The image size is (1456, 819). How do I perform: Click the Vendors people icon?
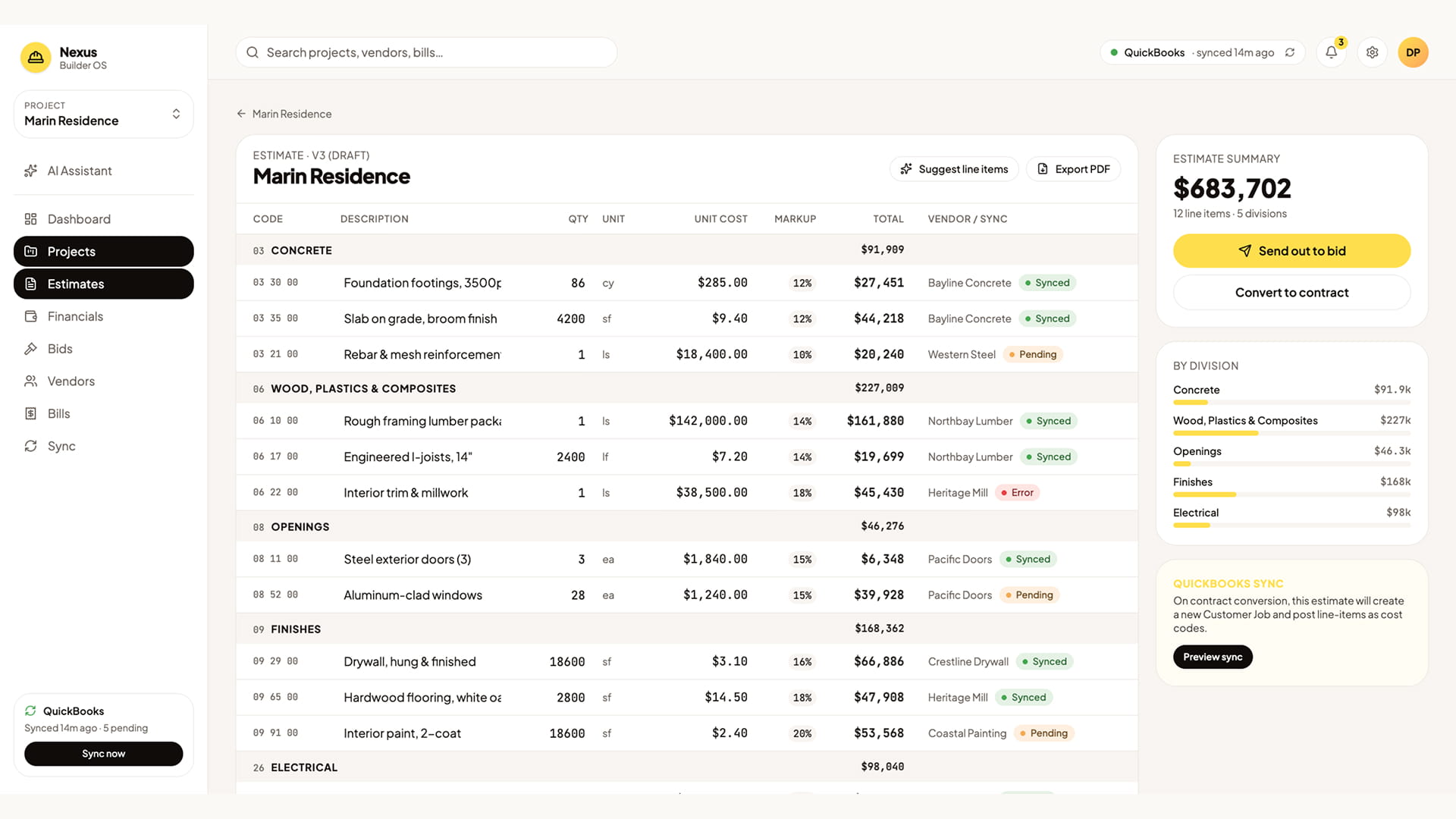point(31,381)
